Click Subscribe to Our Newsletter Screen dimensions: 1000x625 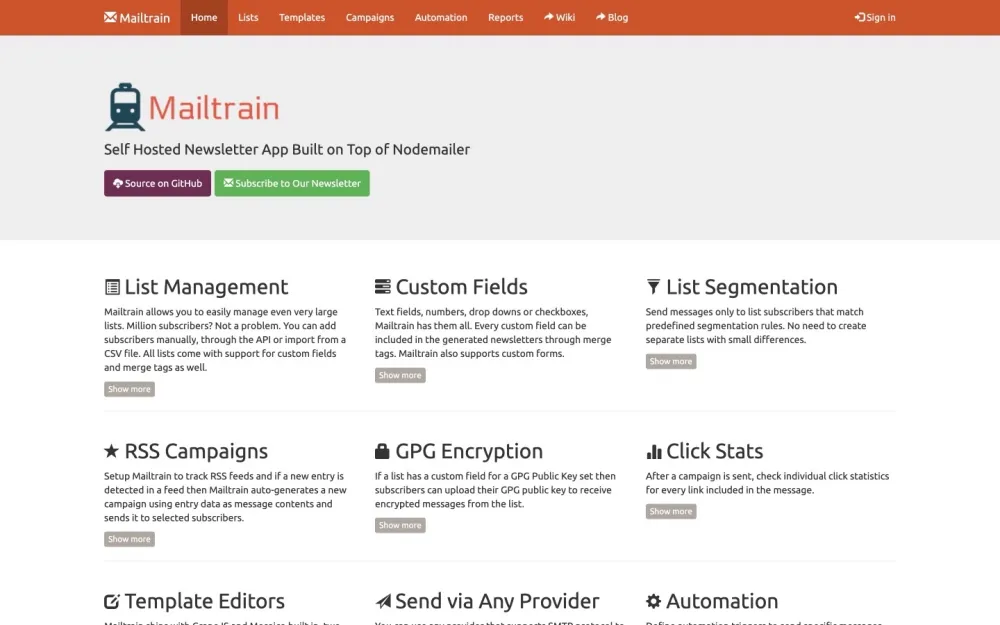292,183
